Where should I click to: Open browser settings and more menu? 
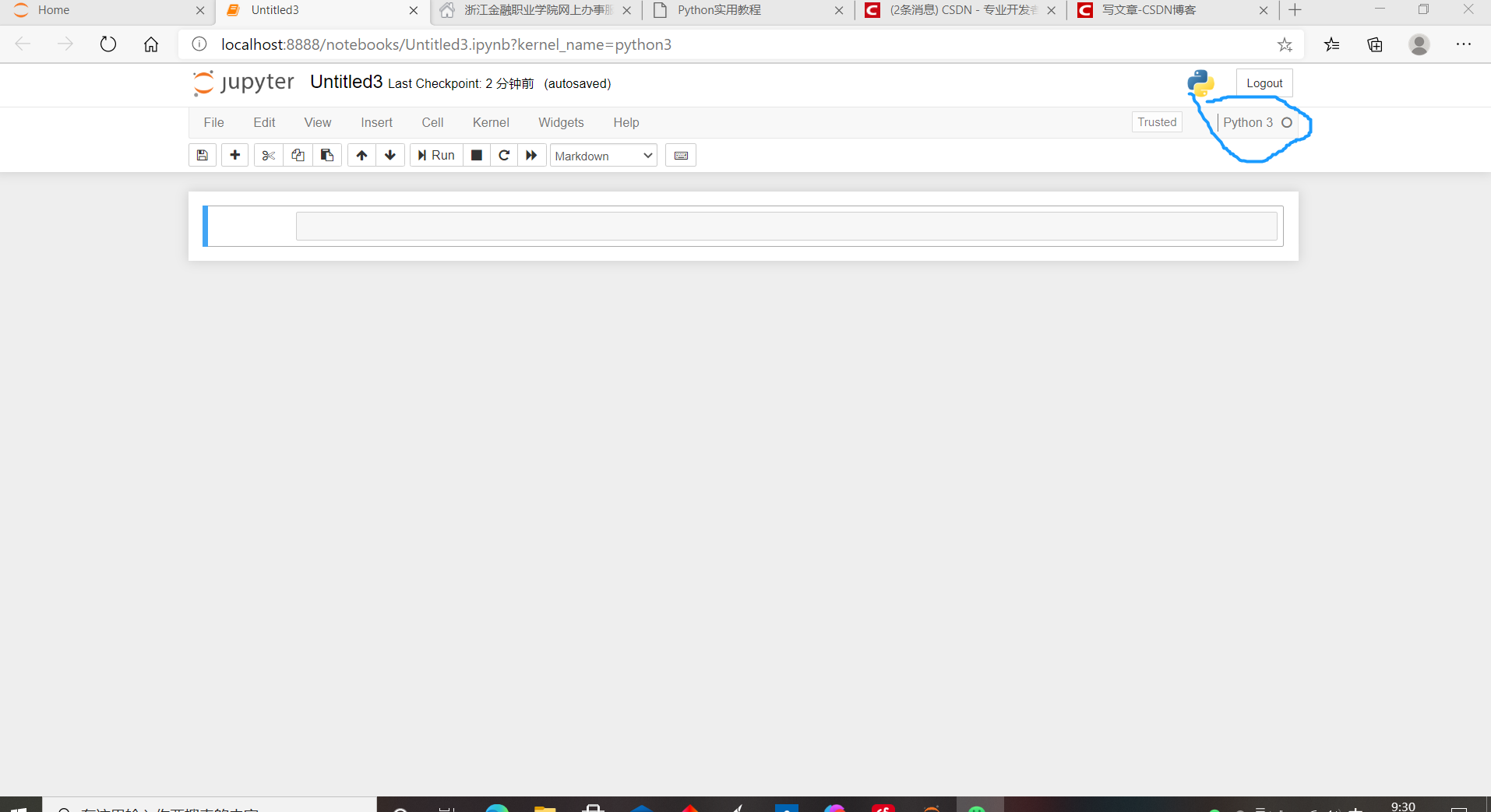pos(1464,44)
